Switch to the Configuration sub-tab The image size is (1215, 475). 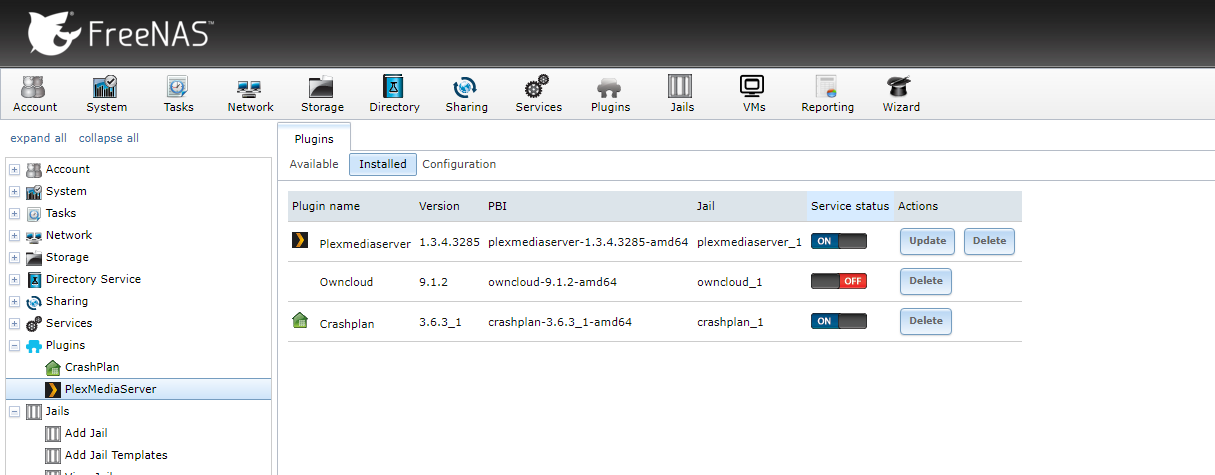pos(459,164)
